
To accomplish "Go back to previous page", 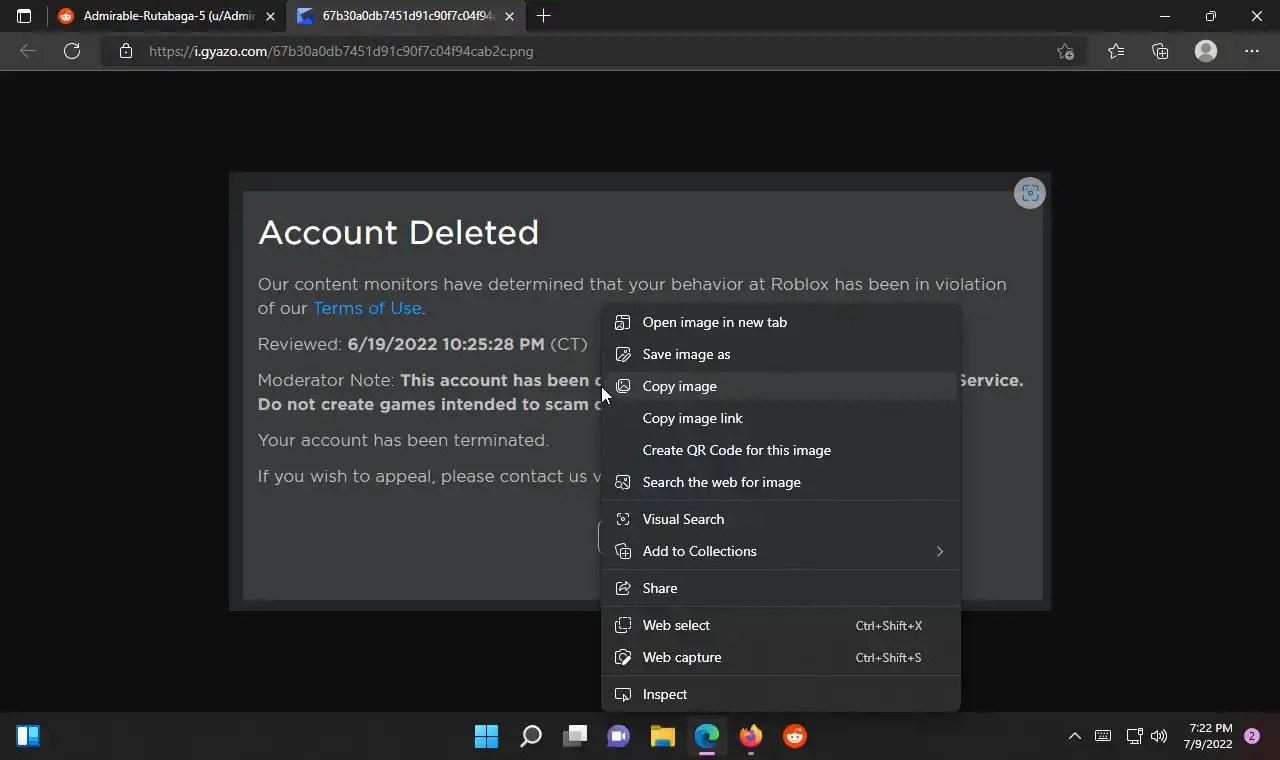I will 28,51.
